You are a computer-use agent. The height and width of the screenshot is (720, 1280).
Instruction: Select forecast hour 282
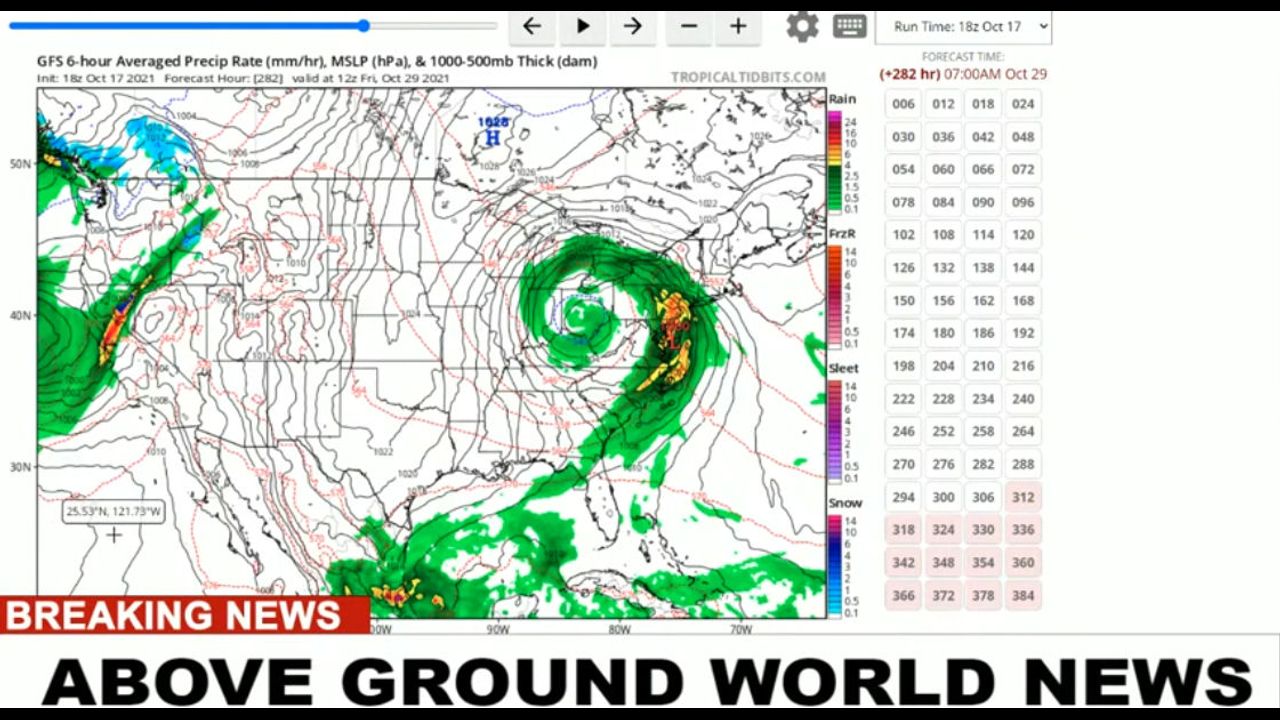[x=983, y=464]
